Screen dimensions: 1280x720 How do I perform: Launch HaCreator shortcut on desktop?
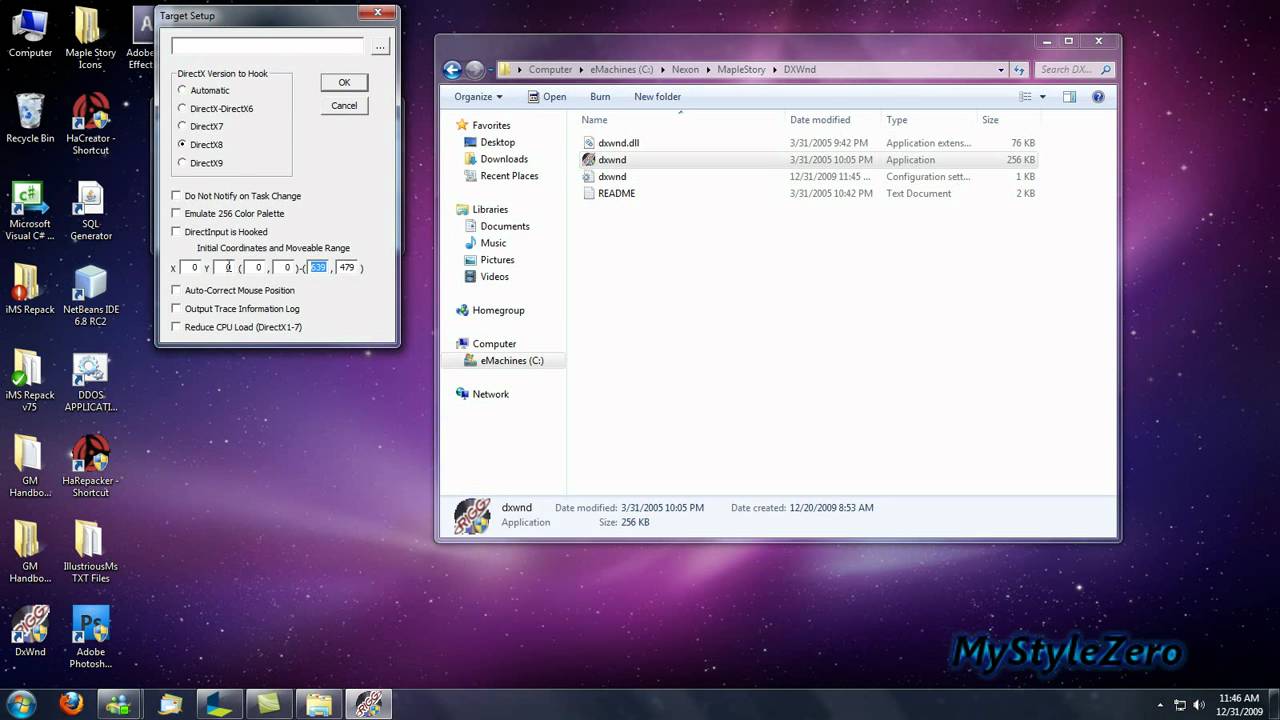click(90, 124)
